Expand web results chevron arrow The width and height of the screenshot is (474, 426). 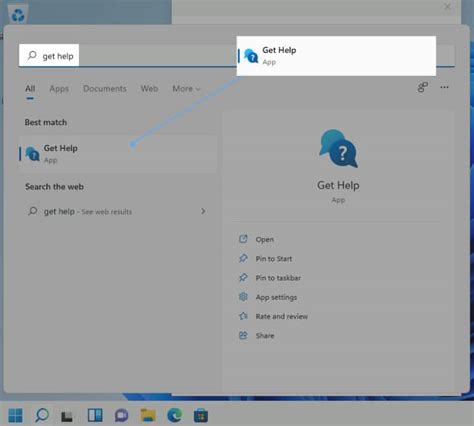[203, 211]
